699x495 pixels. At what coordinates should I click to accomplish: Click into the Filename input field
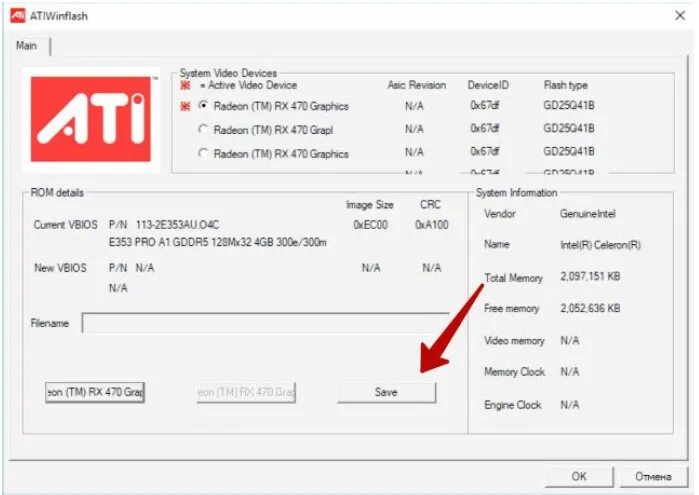click(266, 323)
